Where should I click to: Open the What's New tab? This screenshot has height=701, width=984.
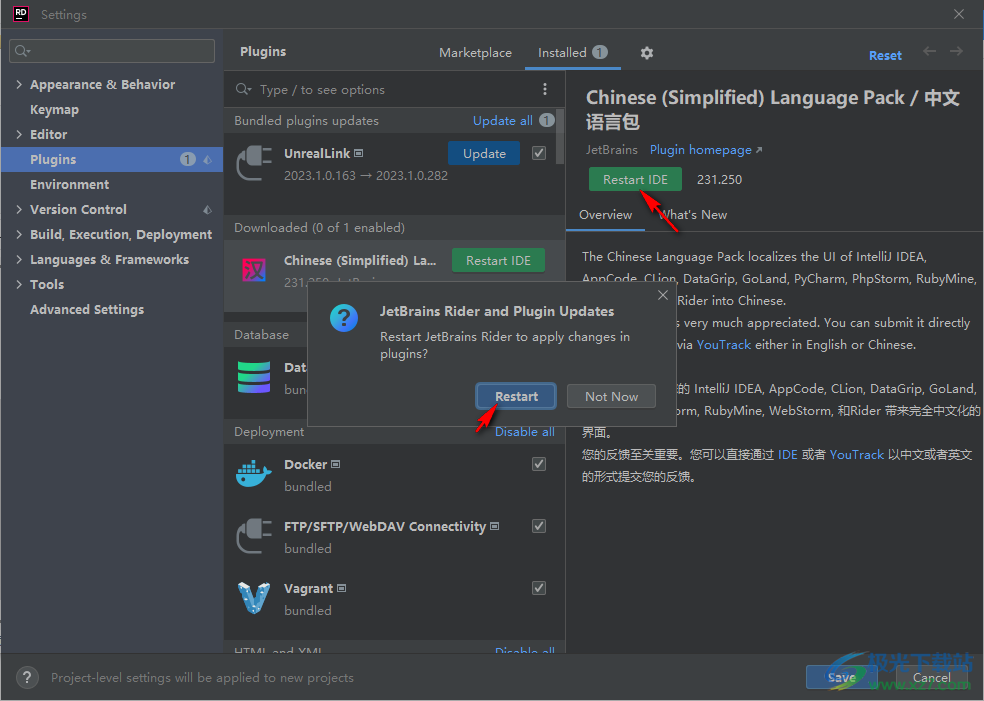pos(693,215)
